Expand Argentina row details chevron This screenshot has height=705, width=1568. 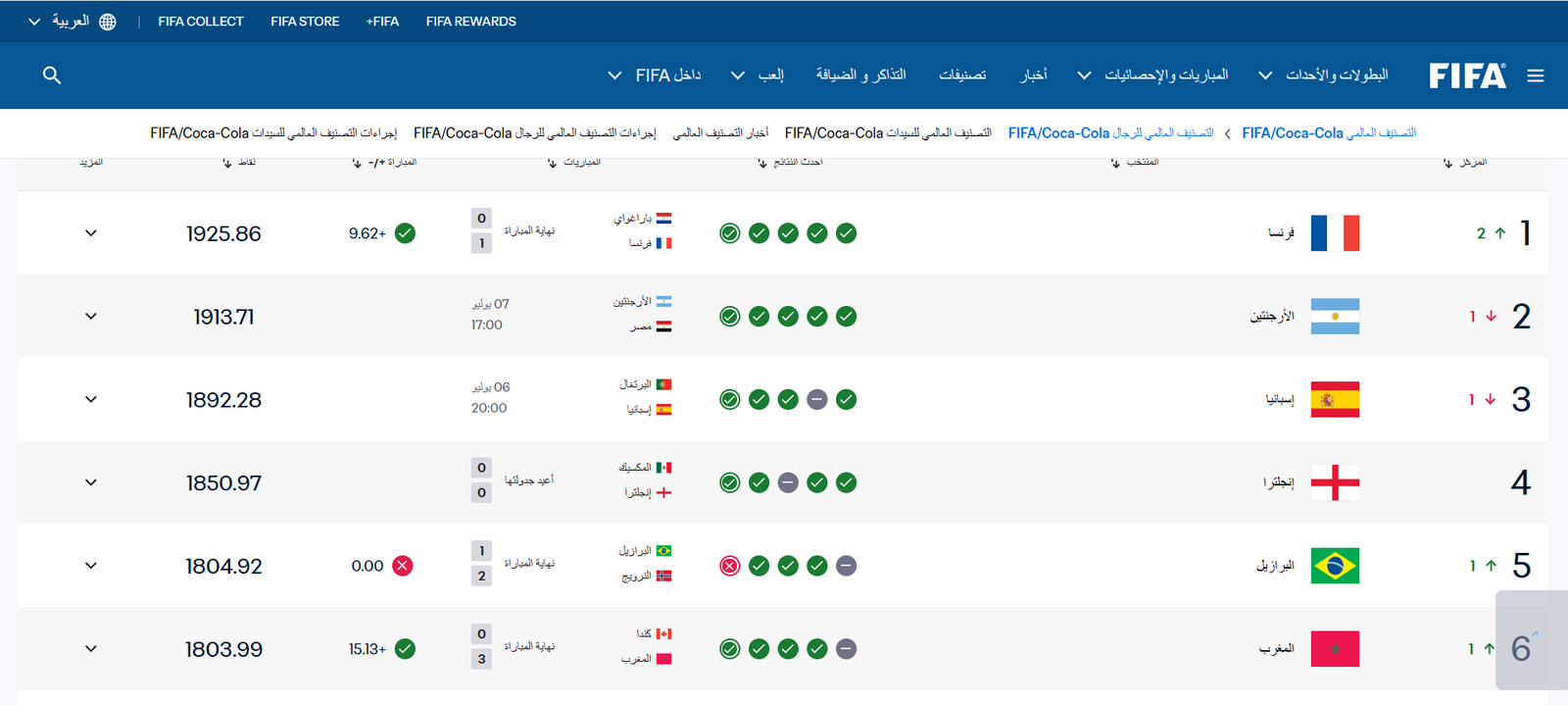[x=91, y=317]
